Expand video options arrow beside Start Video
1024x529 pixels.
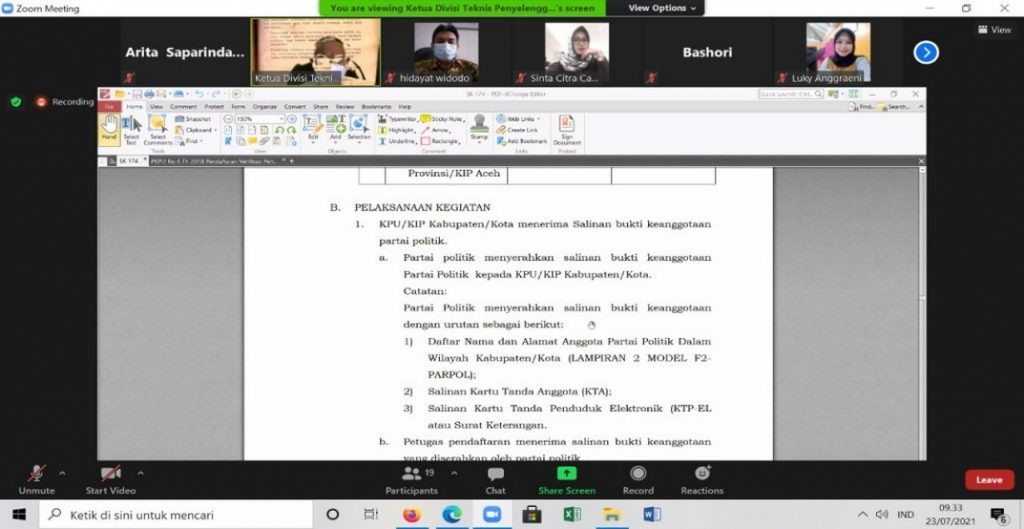pyautogui.click(x=140, y=472)
